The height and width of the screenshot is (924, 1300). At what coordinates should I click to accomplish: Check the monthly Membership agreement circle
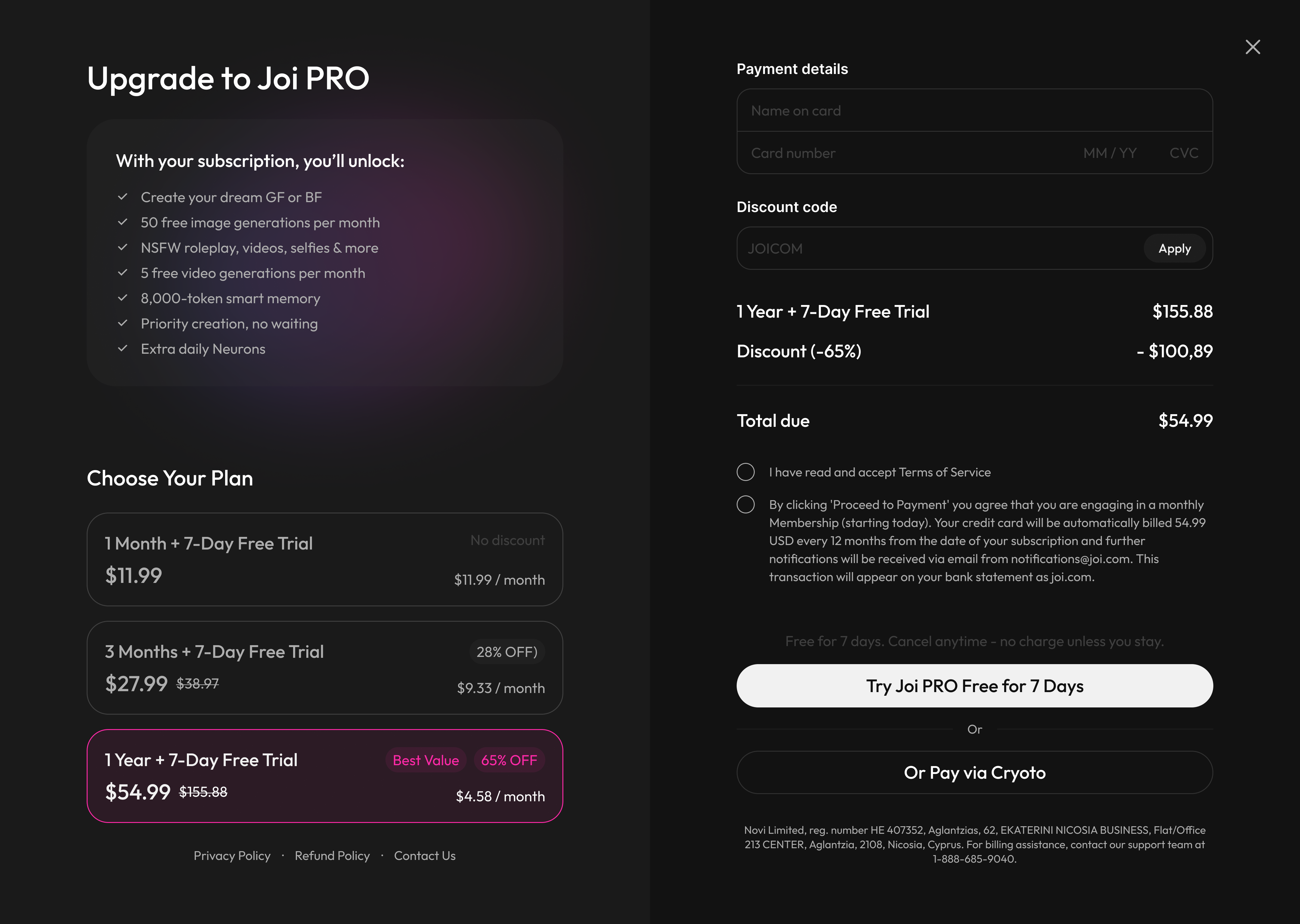(745, 504)
